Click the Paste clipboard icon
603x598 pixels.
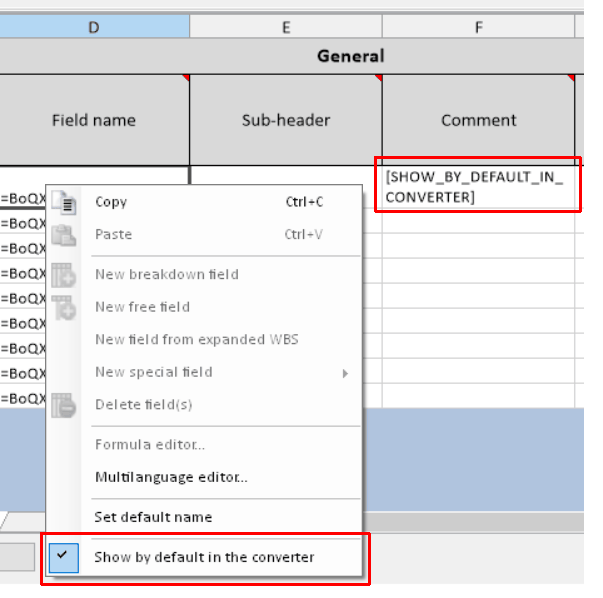(63, 235)
